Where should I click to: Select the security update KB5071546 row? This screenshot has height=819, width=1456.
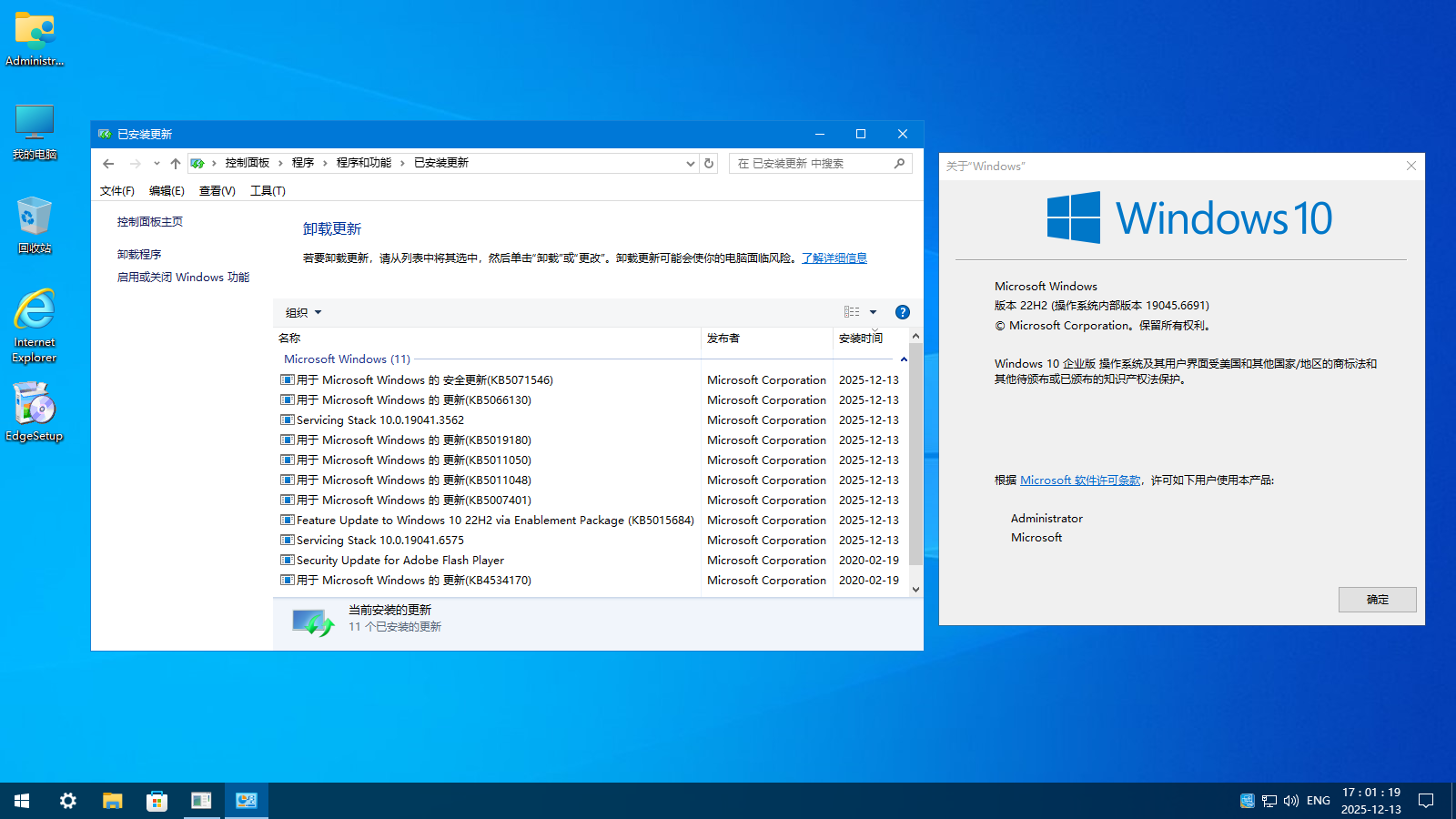[590, 380]
